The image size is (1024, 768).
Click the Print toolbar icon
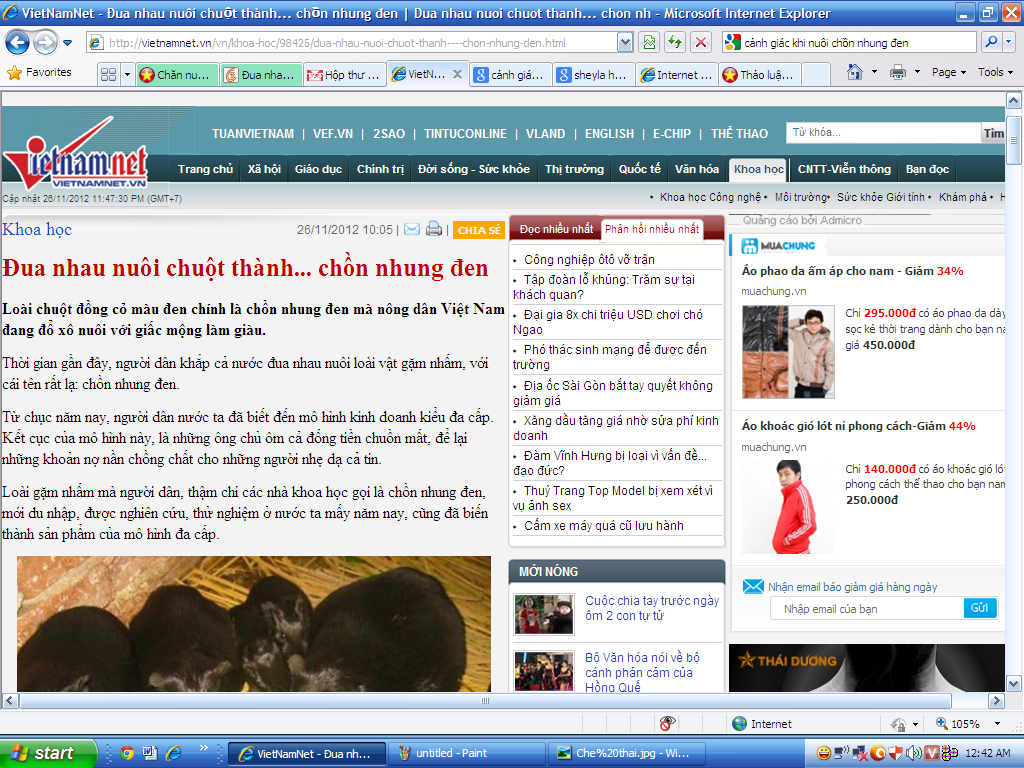[897, 72]
